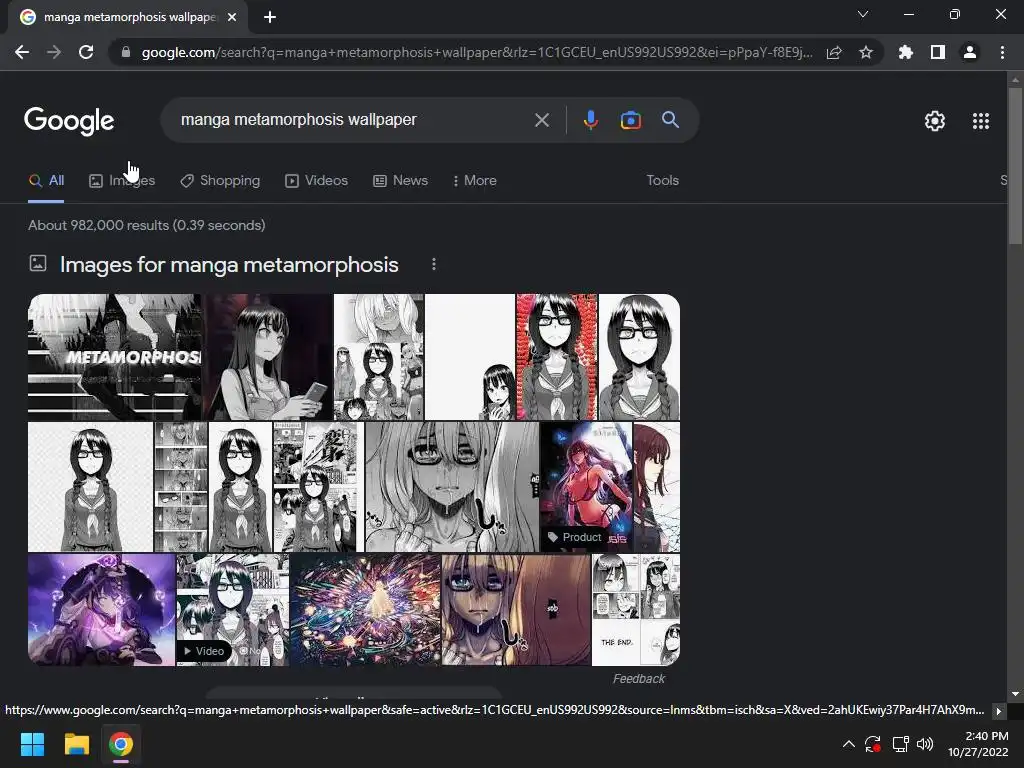
Task: View site info via the padlock icon
Action: click(x=126, y=52)
